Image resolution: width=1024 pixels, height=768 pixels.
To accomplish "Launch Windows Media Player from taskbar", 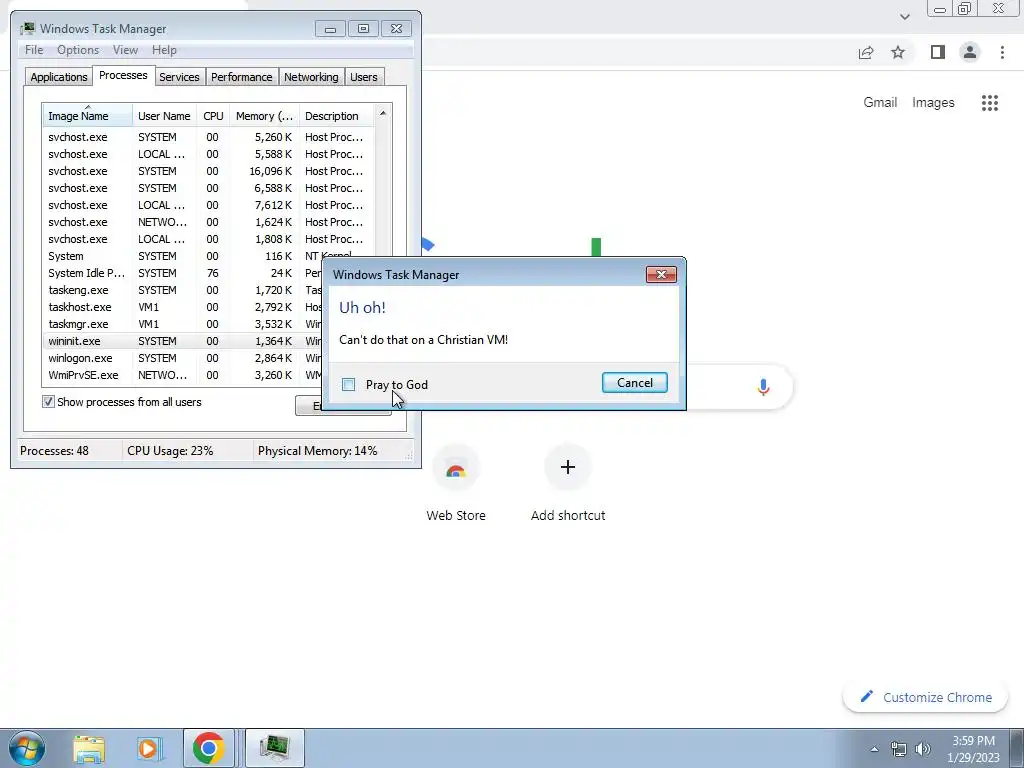I will tap(150, 749).
